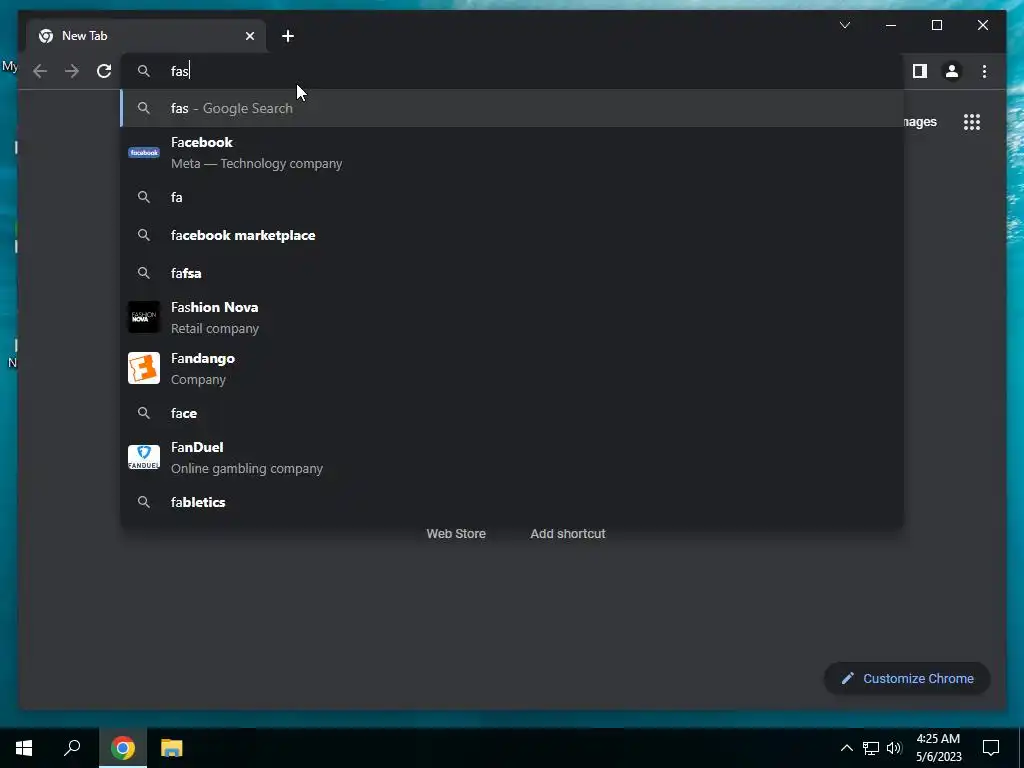1024x768 pixels.
Task: Click the Chrome taskbar icon
Action: pos(123,748)
